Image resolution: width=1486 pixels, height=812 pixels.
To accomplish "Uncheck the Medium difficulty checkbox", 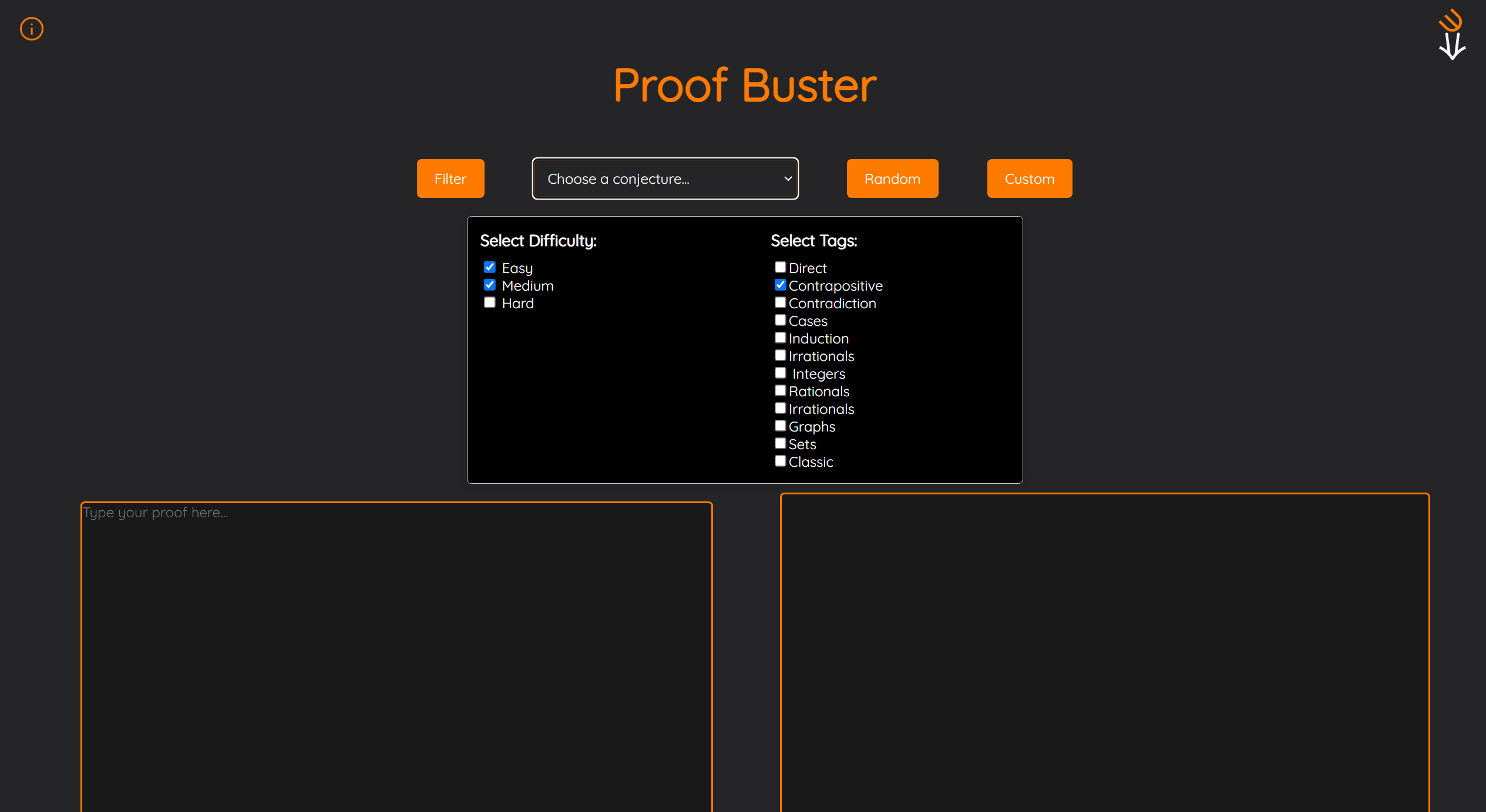I will (489, 285).
